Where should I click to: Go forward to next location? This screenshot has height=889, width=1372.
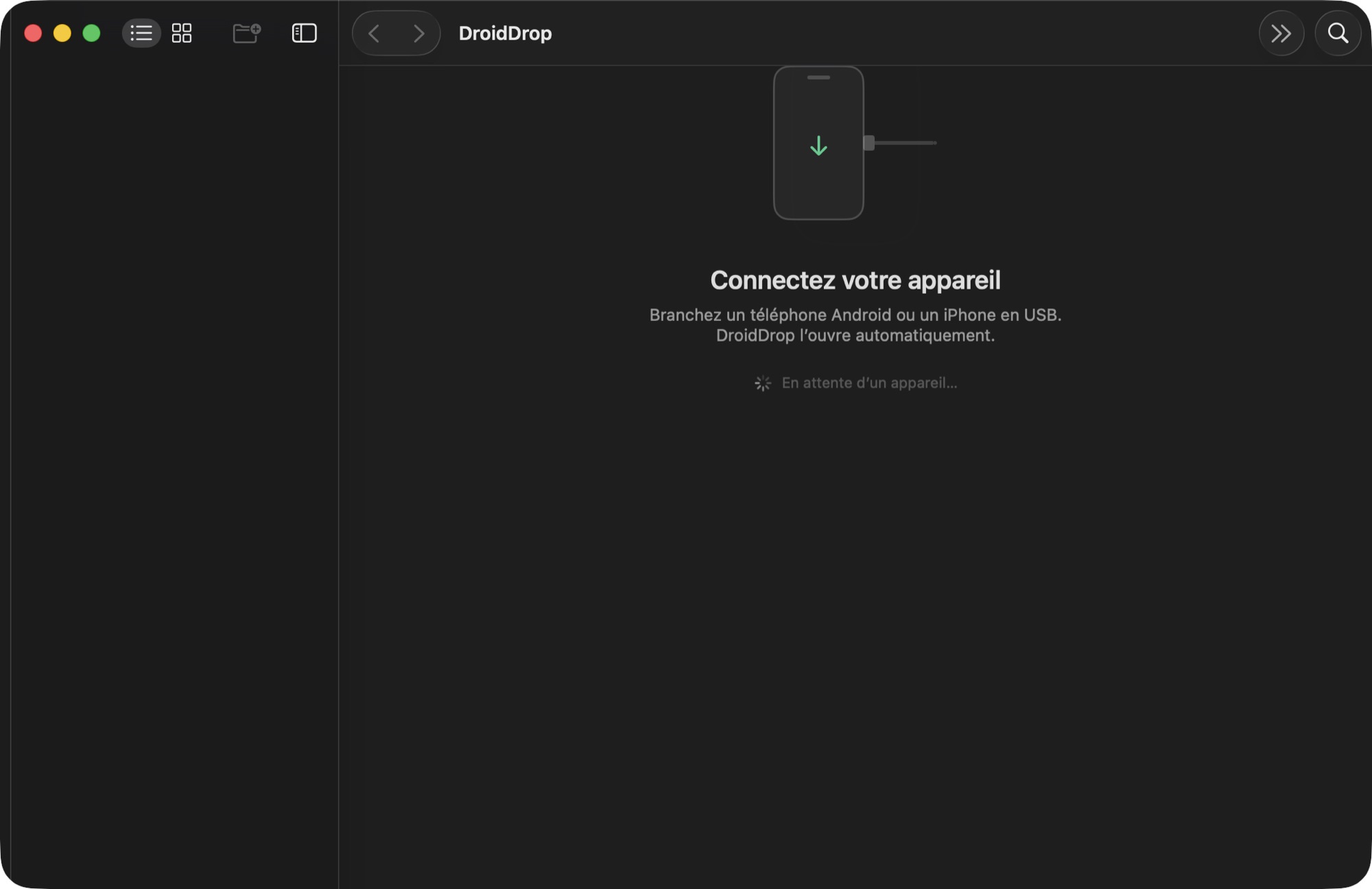pyautogui.click(x=418, y=33)
